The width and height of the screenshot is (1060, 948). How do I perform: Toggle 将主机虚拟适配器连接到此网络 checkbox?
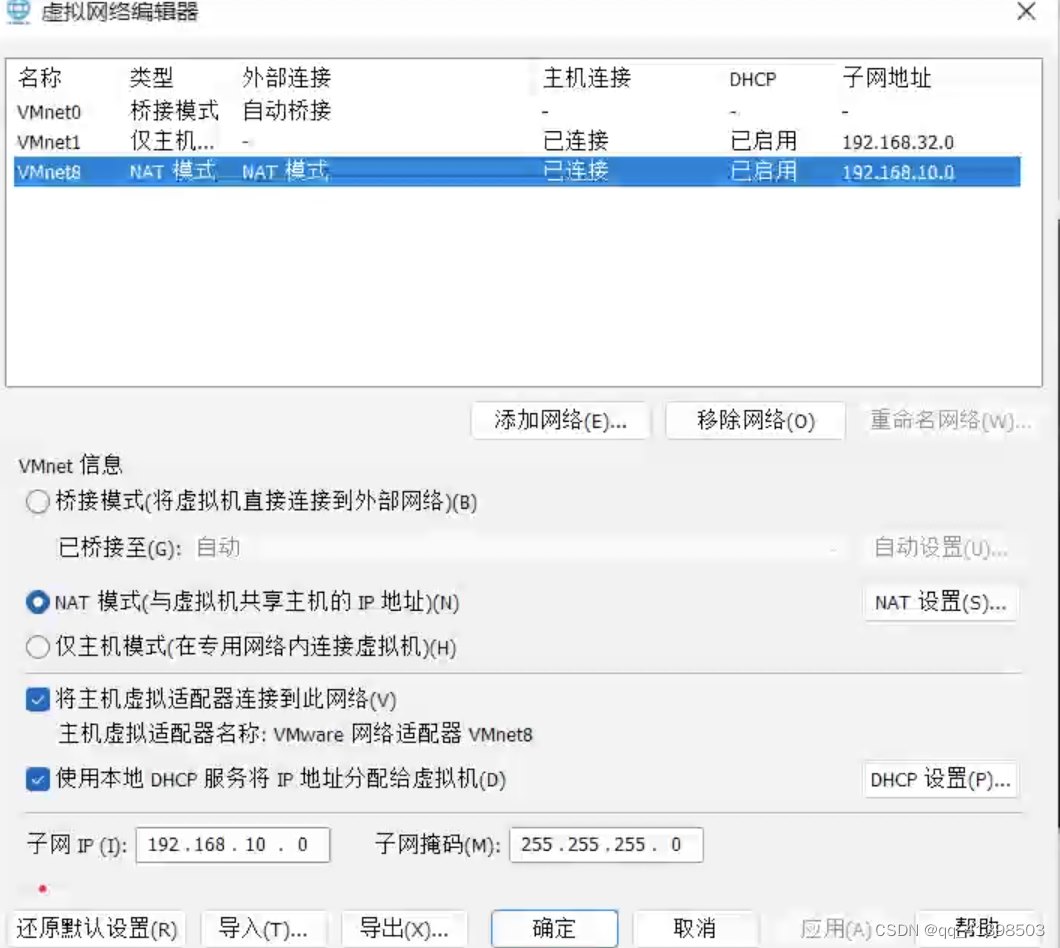(38, 699)
